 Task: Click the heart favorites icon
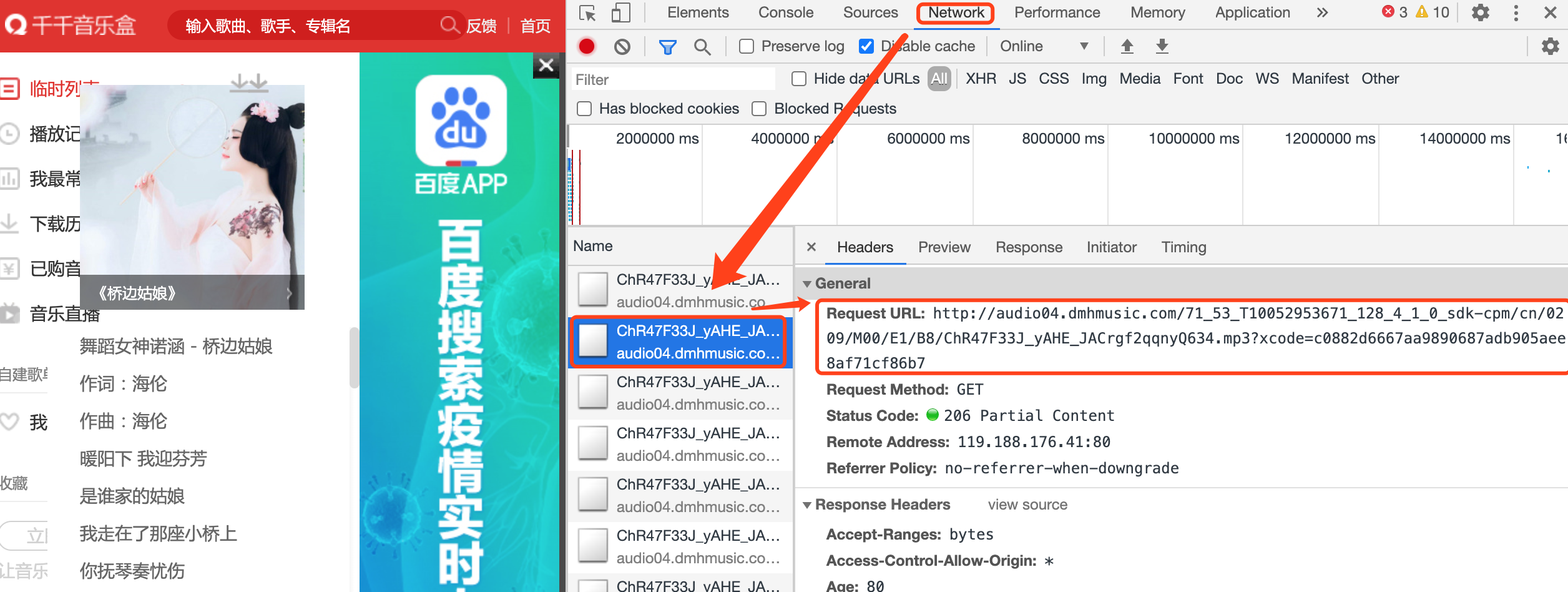coord(10,422)
